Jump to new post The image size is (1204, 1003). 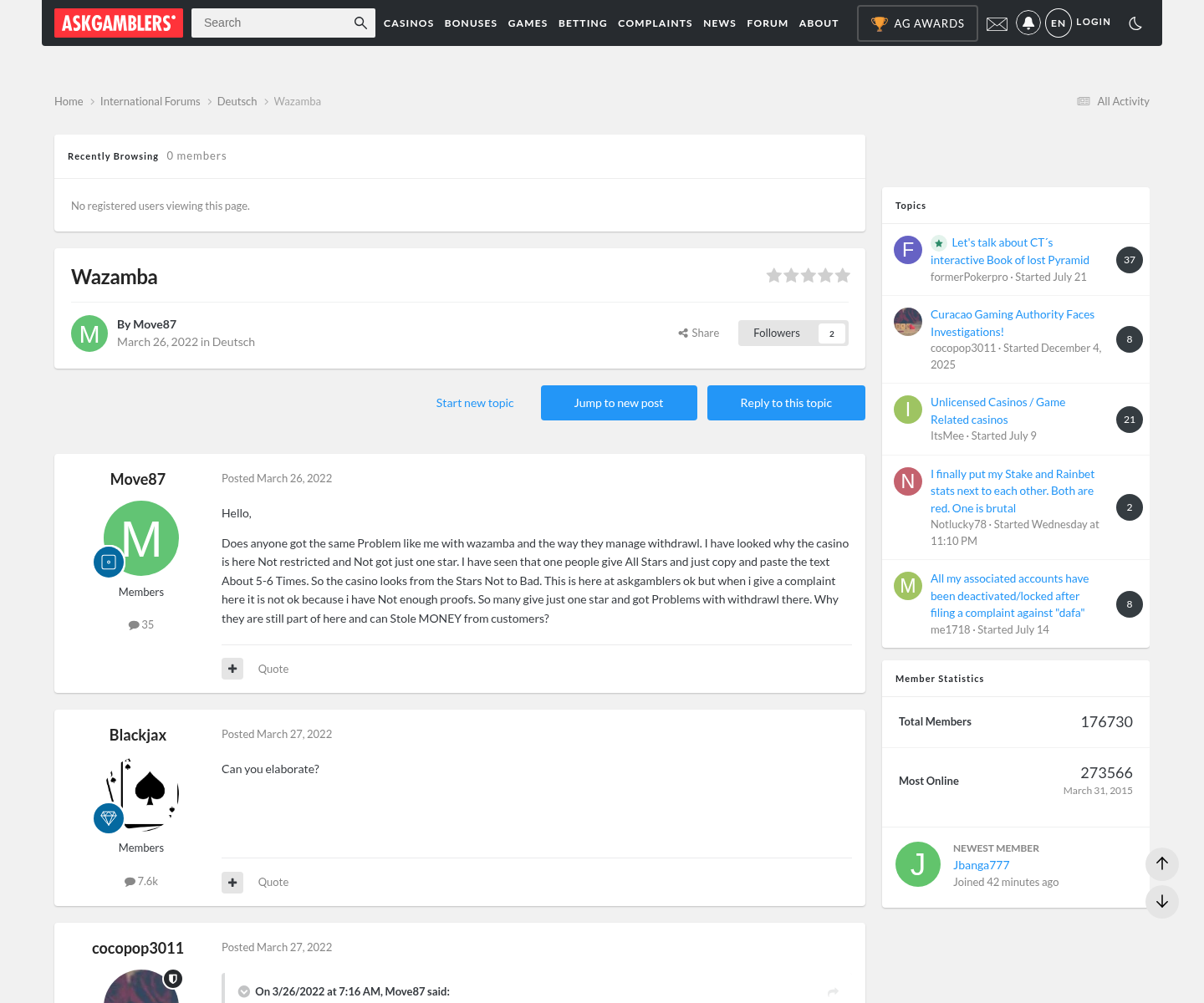point(619,403)
